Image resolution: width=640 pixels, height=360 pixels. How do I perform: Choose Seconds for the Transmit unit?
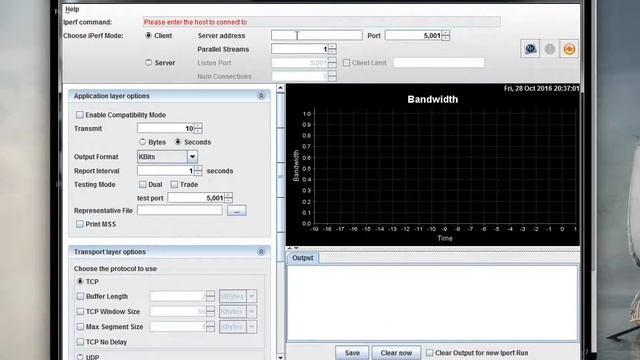178,142
